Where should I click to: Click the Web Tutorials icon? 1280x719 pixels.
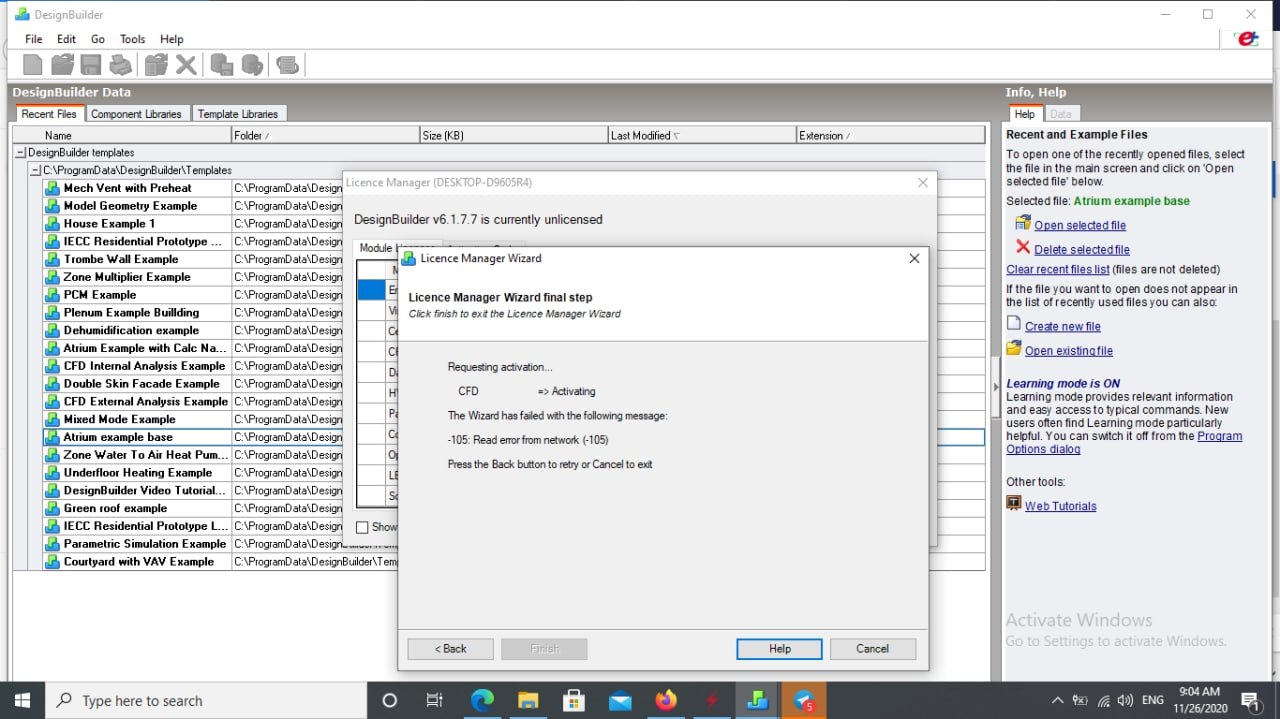[x=1014, y=504]
